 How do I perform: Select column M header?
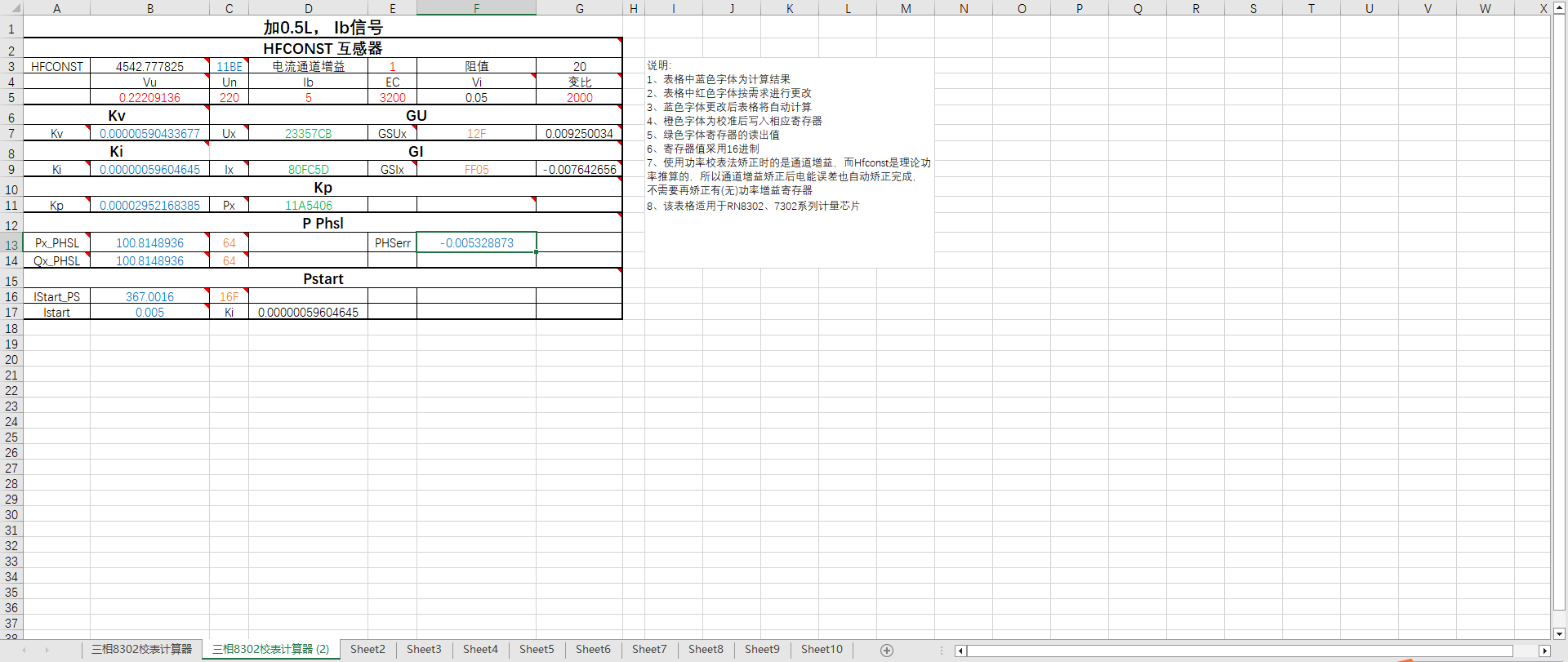coord(906,8)
